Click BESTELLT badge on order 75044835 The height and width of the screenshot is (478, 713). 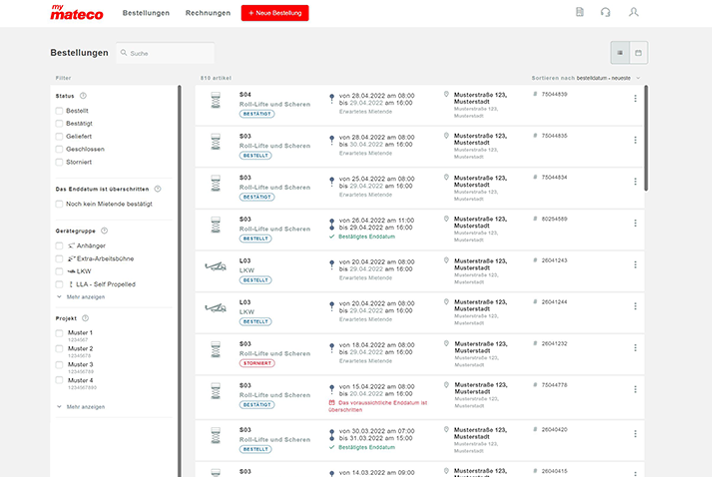click(256, 156)
